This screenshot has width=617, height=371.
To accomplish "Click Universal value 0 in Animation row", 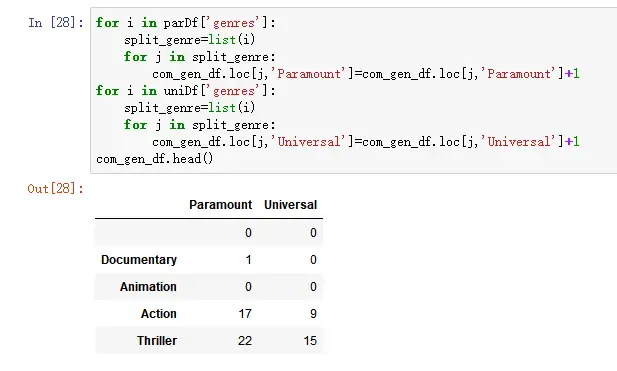I will coord(313,287).
